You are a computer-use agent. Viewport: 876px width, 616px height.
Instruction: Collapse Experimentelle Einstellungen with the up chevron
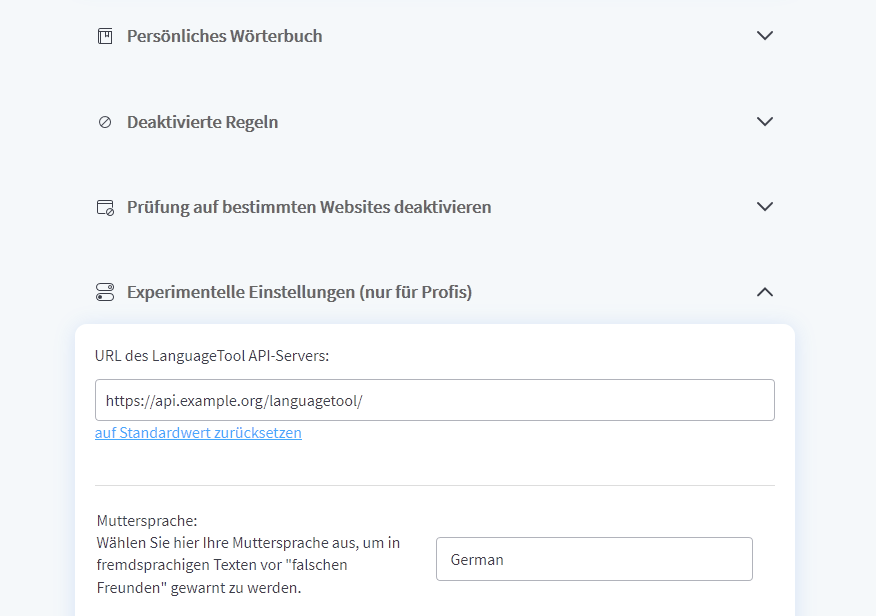click(x=765, y=292)
